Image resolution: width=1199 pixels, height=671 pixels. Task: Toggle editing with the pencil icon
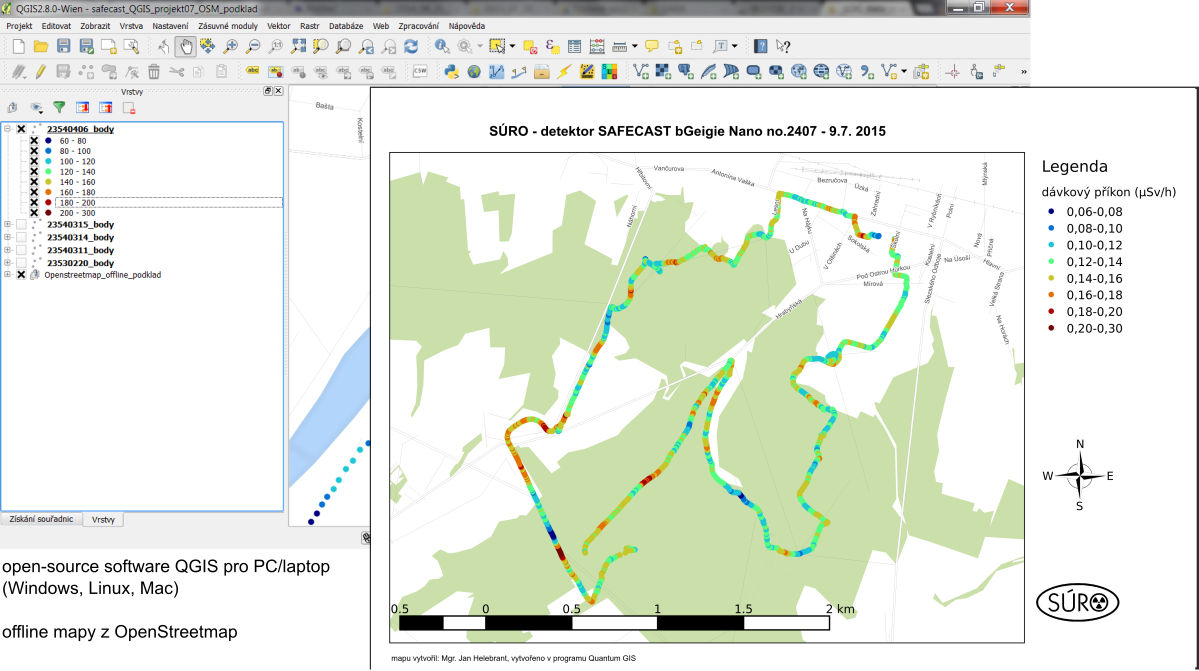(41, 72)
